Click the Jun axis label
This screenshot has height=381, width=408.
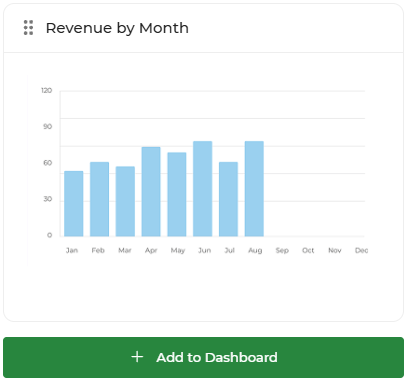[x=205, y=250]
